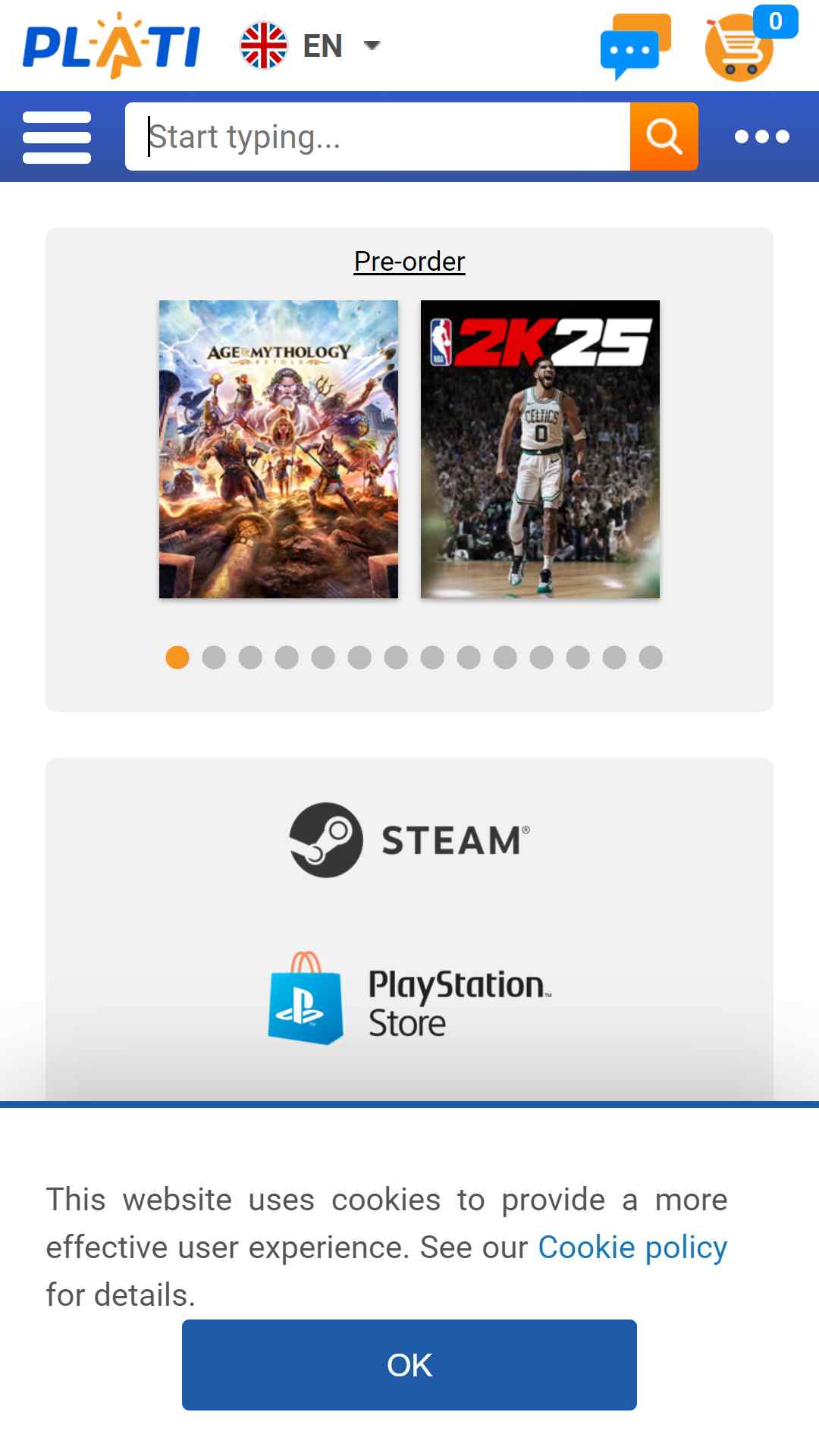Click OK to accept cookies

click(x=409, y=1365)
